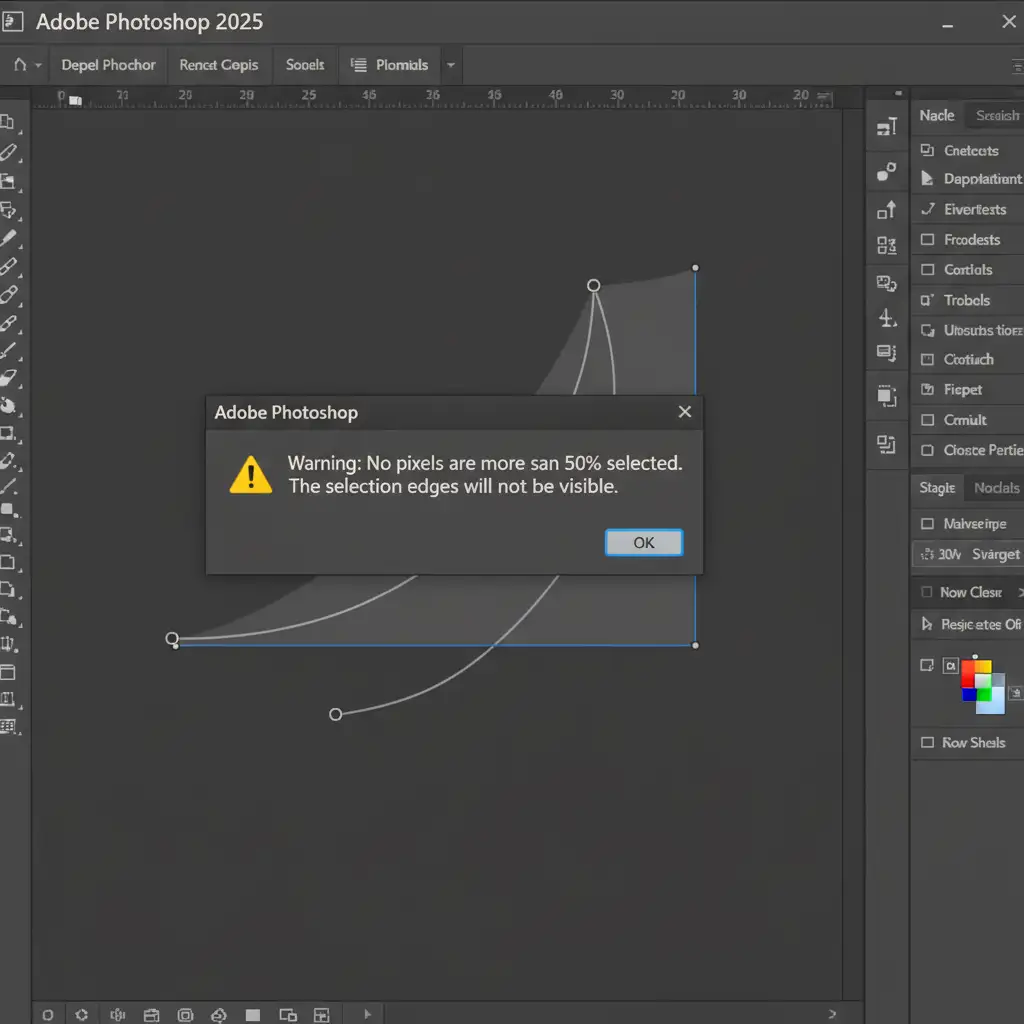This screenshot has height=1024, width=1024.
Task: Expand the dropdown arrow after Plomials
Action: (450, 65)
